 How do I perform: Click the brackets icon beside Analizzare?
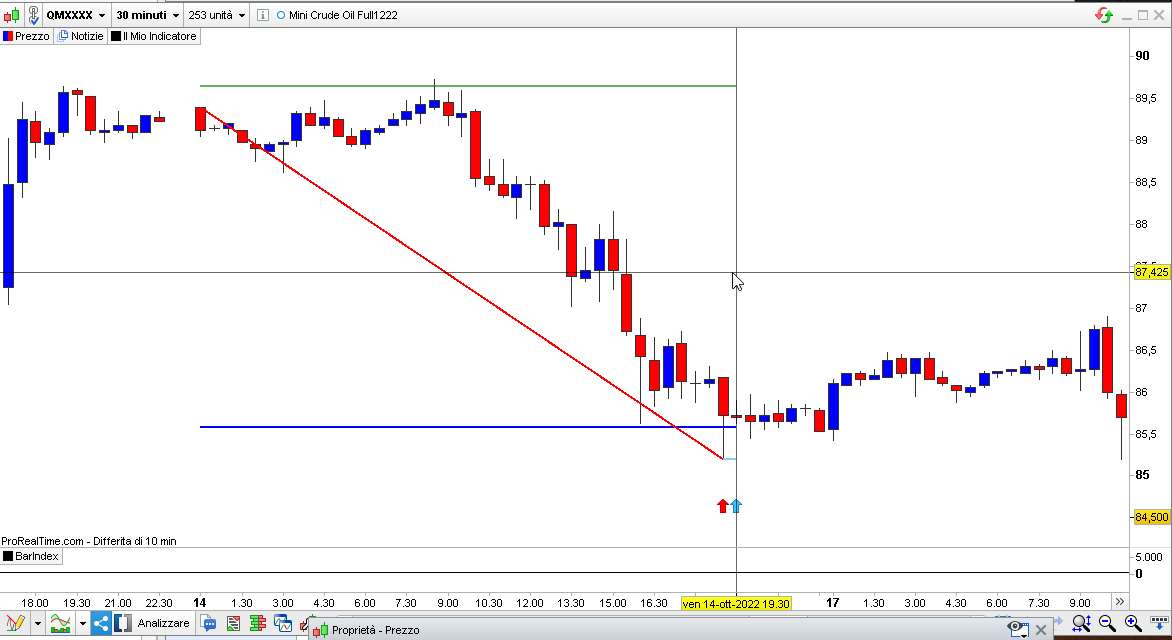[x=123, y=622]
